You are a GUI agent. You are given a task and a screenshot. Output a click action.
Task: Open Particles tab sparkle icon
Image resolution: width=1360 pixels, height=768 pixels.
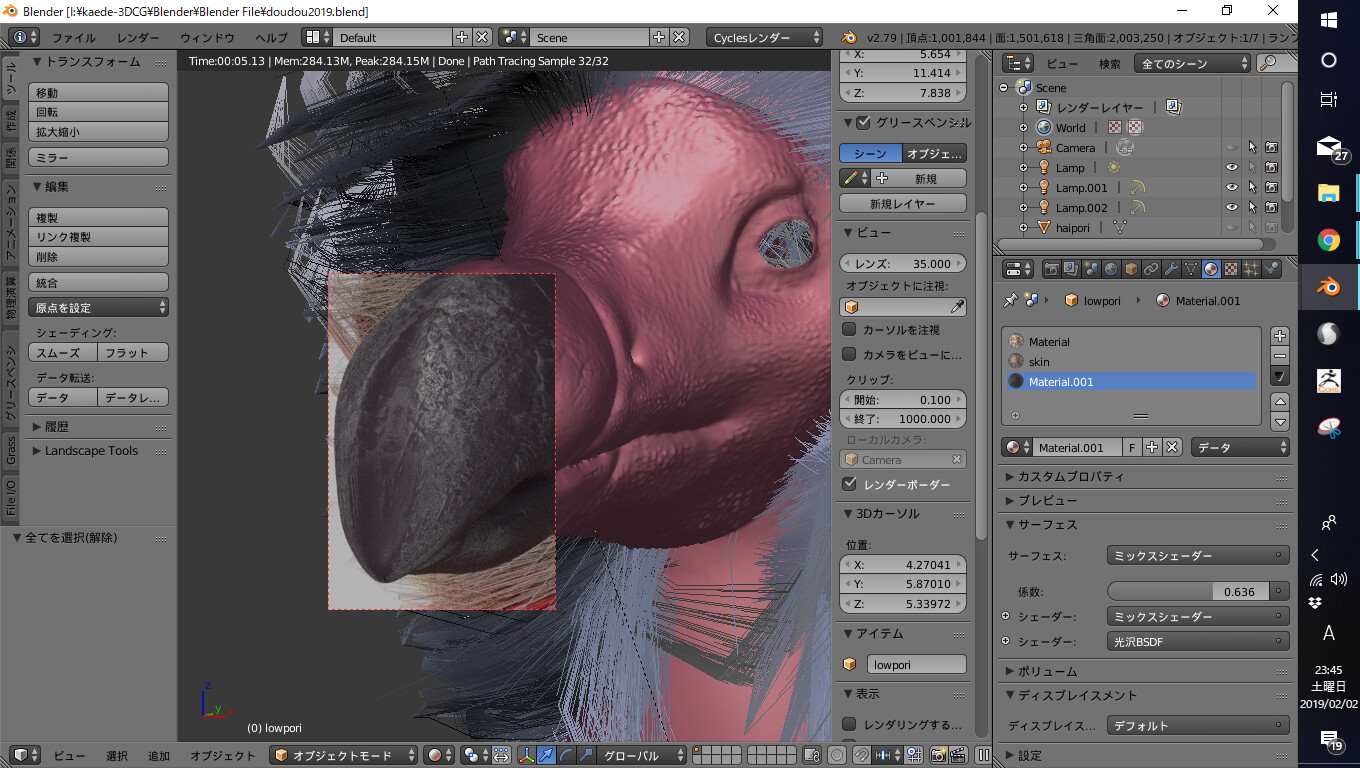click(1251, 269)
